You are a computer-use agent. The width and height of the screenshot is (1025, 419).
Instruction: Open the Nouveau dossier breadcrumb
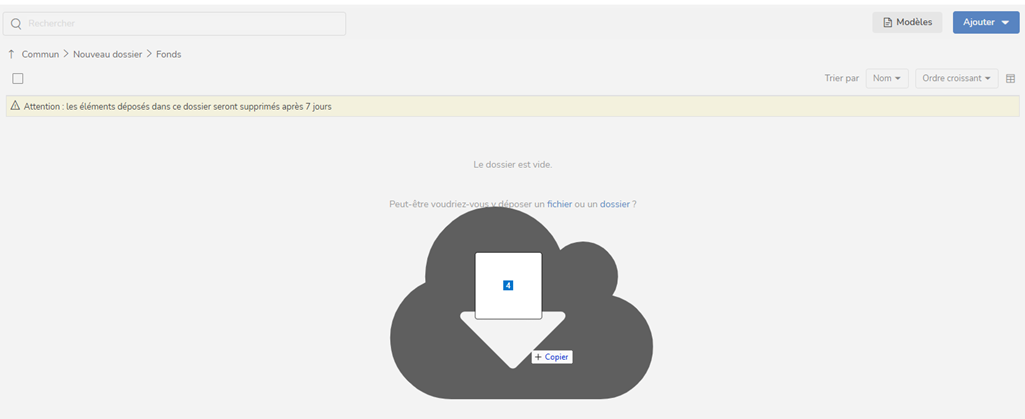click(107, 54)
